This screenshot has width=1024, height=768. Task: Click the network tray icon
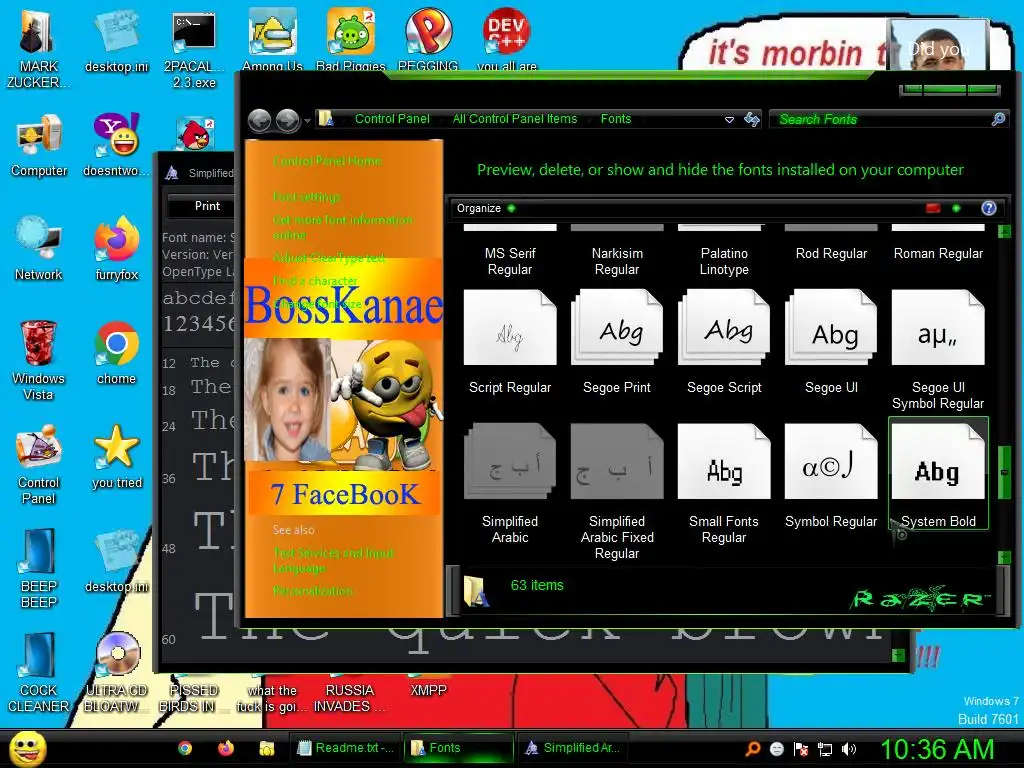tap(825, 748)
